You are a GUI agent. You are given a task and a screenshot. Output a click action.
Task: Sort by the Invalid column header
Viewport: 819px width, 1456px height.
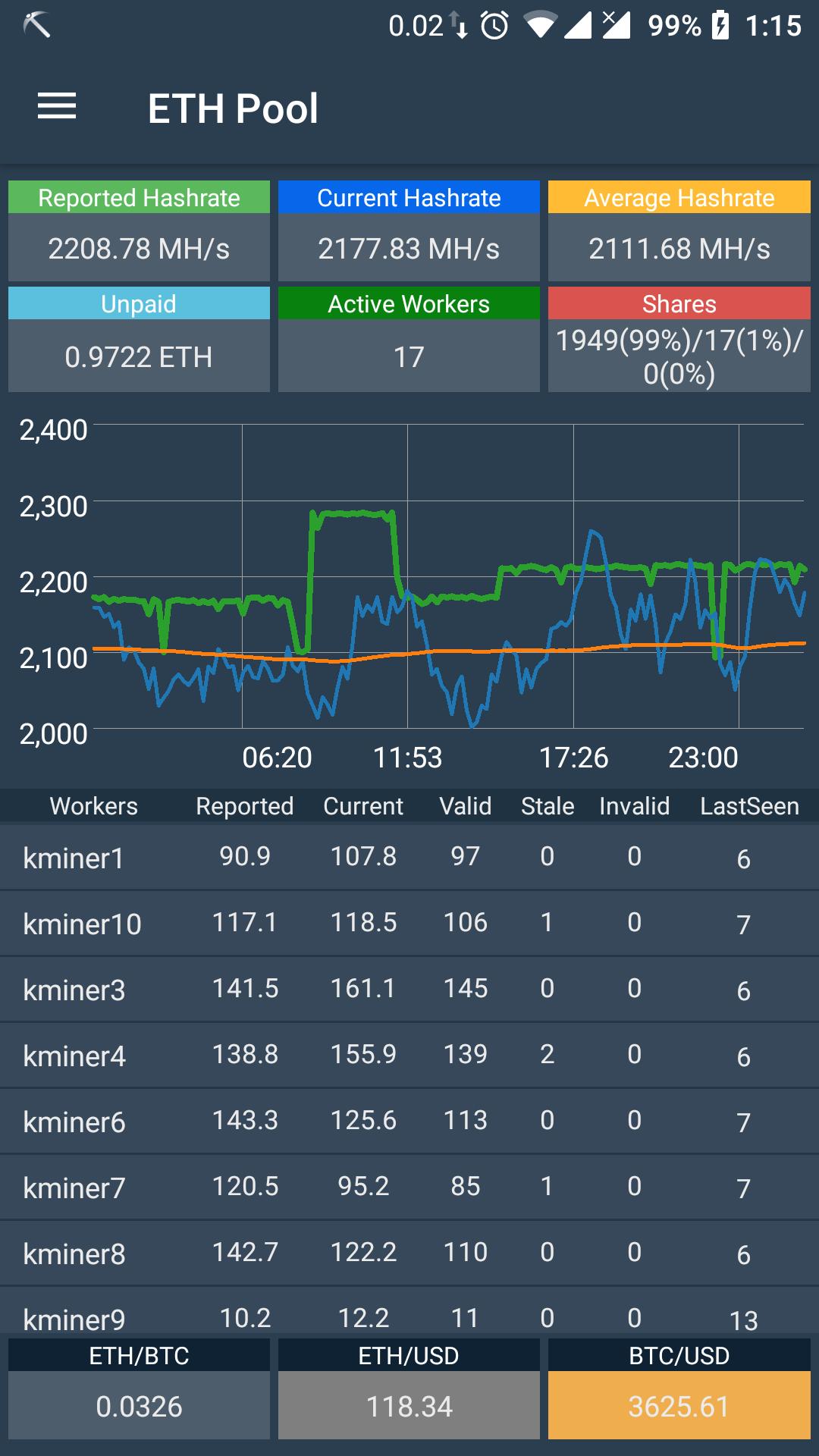click(x=634, y=806)
